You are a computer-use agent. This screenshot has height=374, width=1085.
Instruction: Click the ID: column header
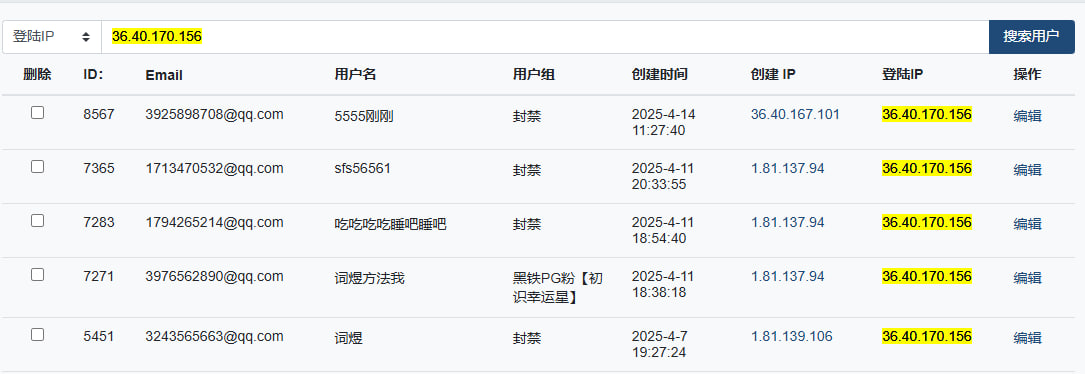93,75
